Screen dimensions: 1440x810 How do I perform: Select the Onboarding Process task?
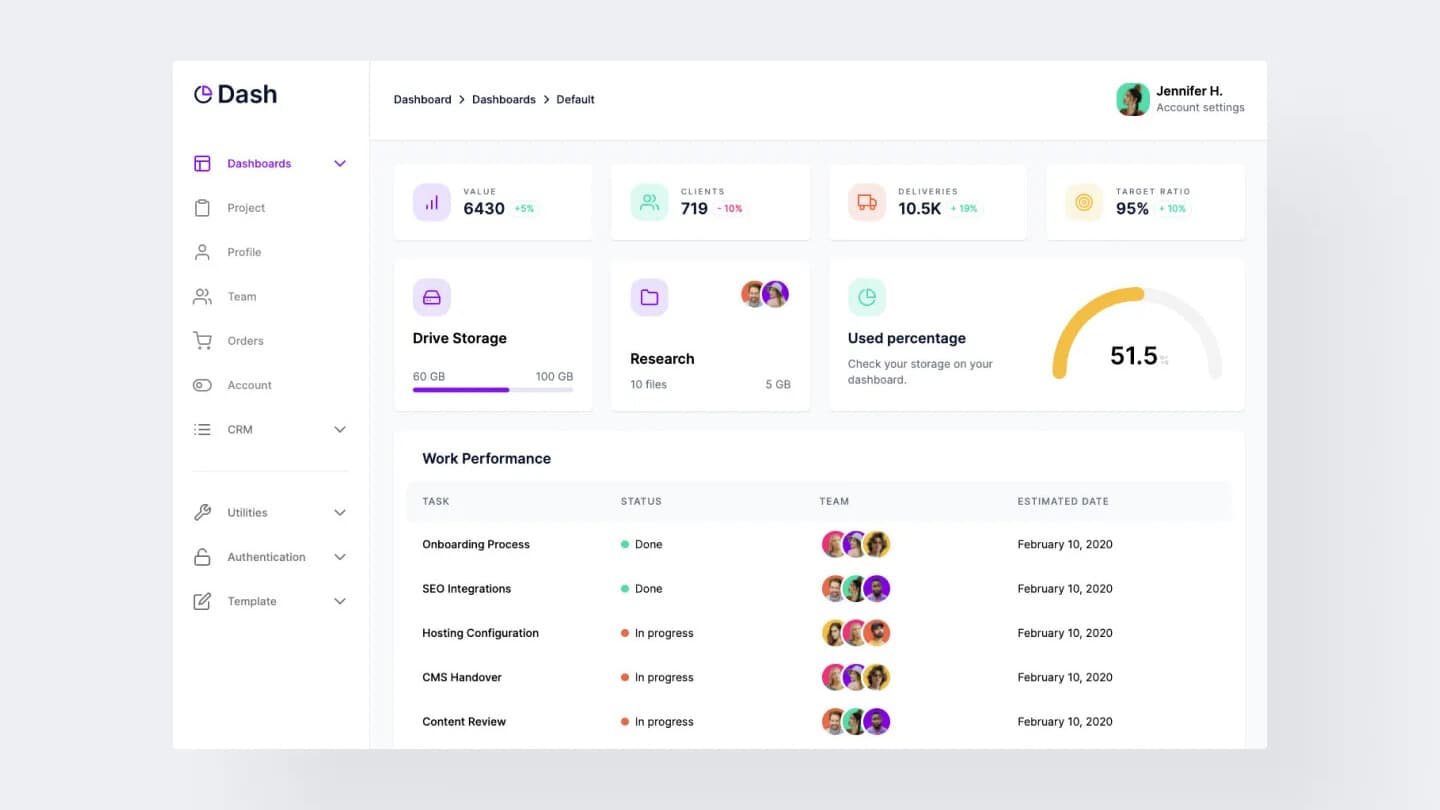[x=476, y=544]
